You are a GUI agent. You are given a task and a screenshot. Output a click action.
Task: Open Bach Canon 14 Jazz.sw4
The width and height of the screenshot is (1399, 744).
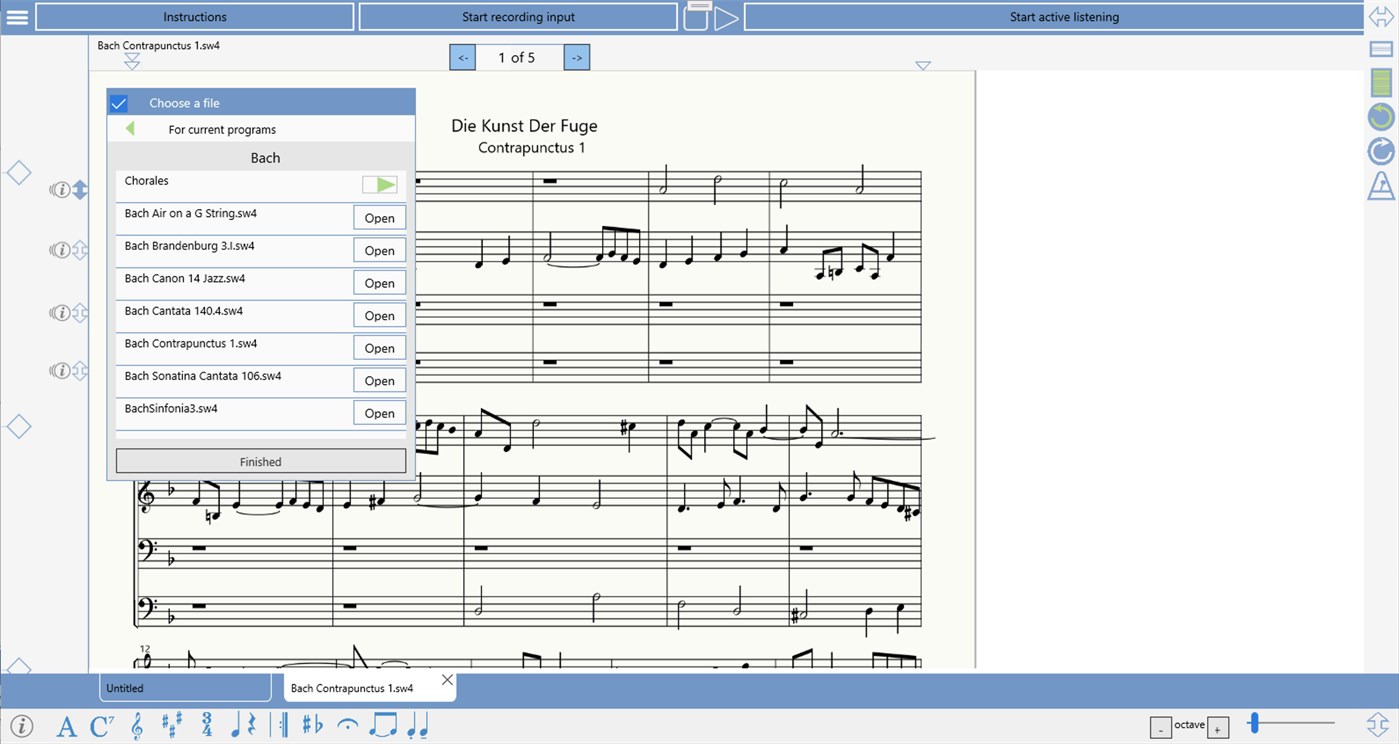coord(379,283)
